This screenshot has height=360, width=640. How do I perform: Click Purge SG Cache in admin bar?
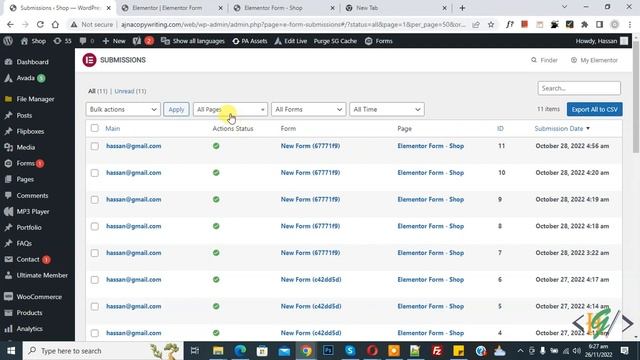[335, 41]
